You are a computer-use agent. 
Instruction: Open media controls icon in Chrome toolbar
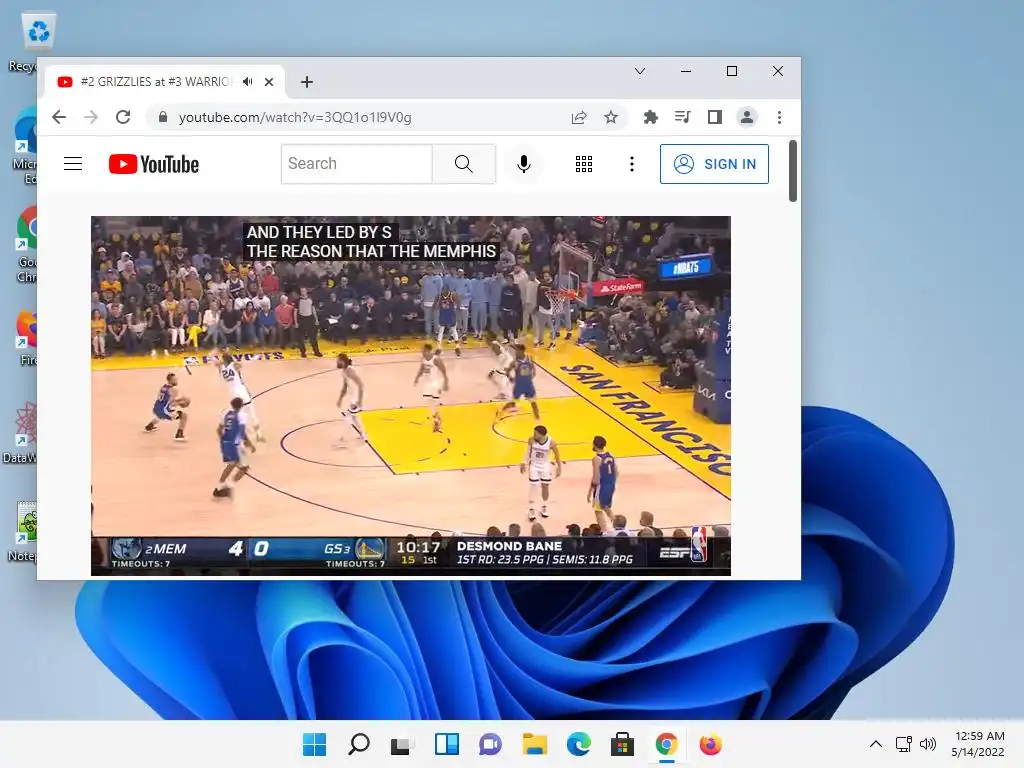(x=682, y=118)
